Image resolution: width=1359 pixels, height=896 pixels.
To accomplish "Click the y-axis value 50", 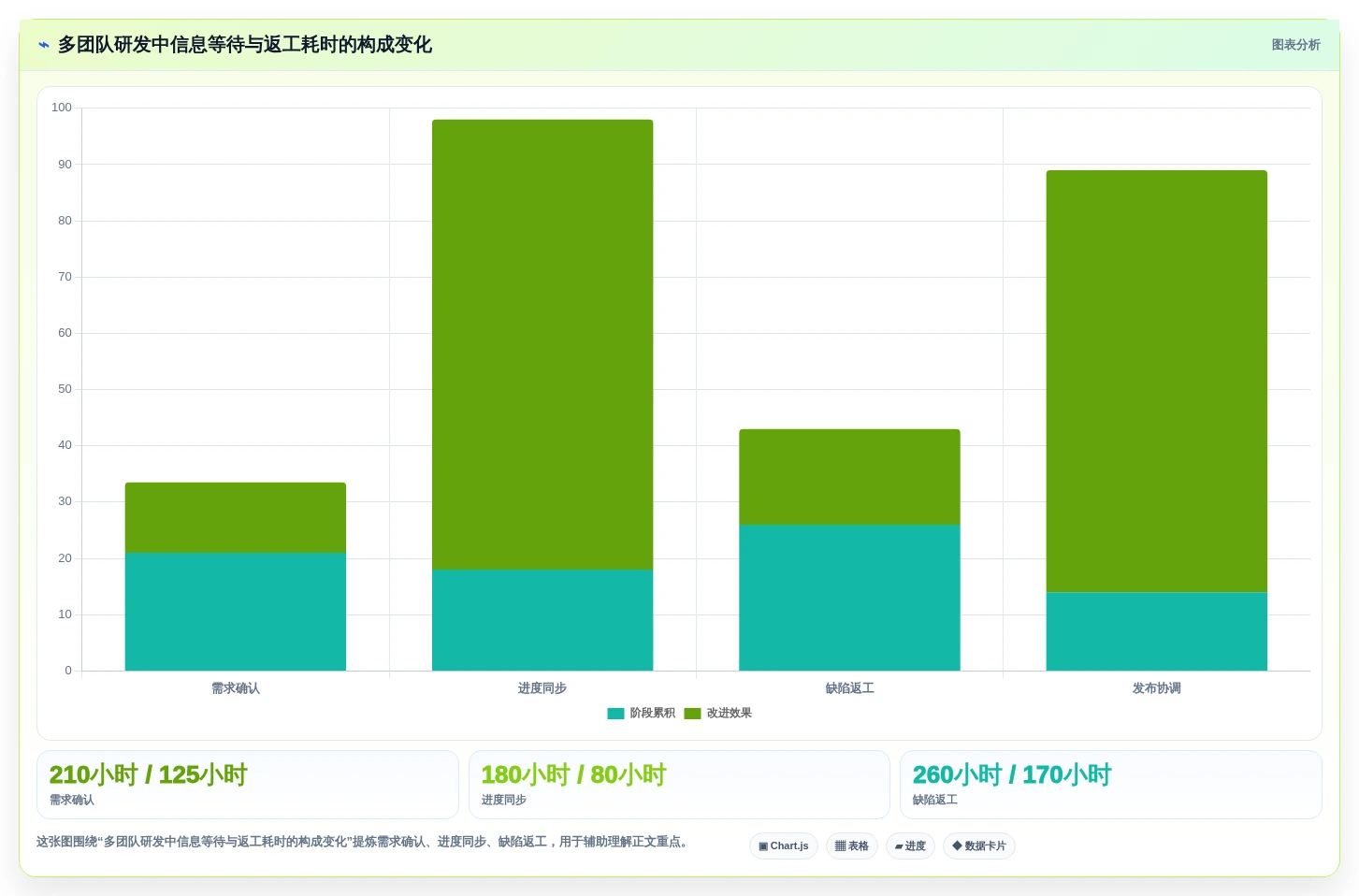I will (65, 389).
